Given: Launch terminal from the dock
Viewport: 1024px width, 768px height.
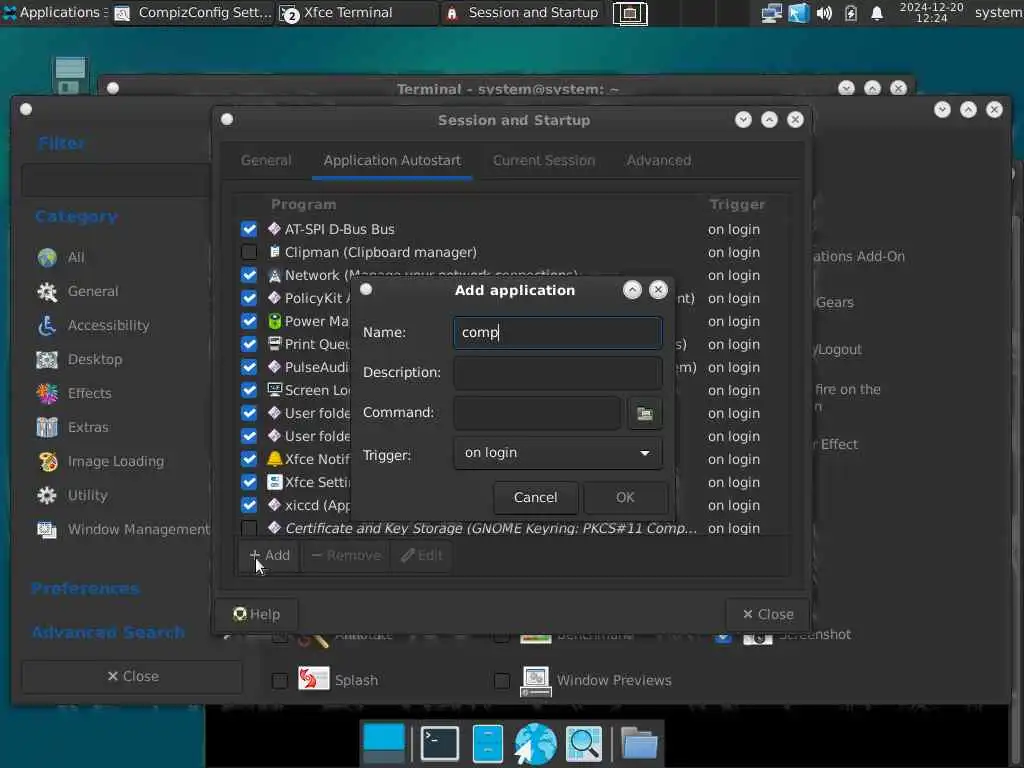Looking at the screenshot, I should [x=440, y=743].
